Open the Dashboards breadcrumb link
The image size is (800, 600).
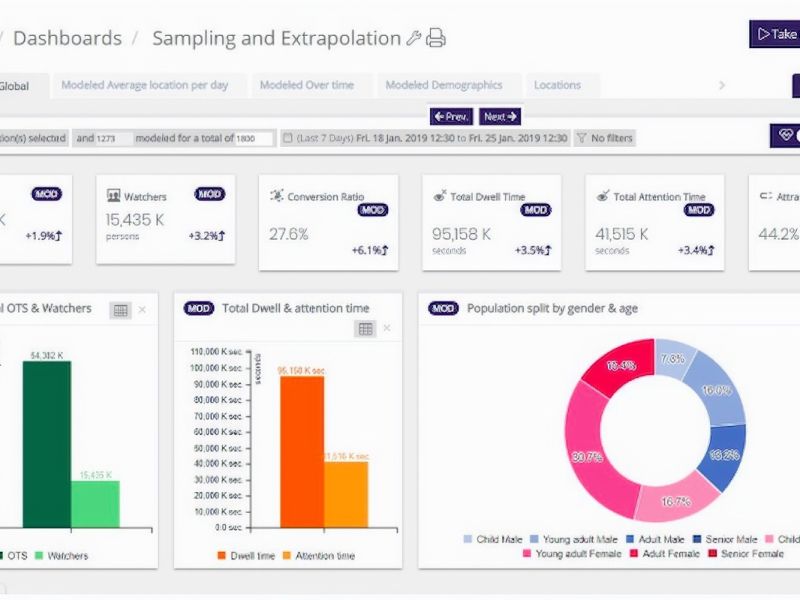67,38
